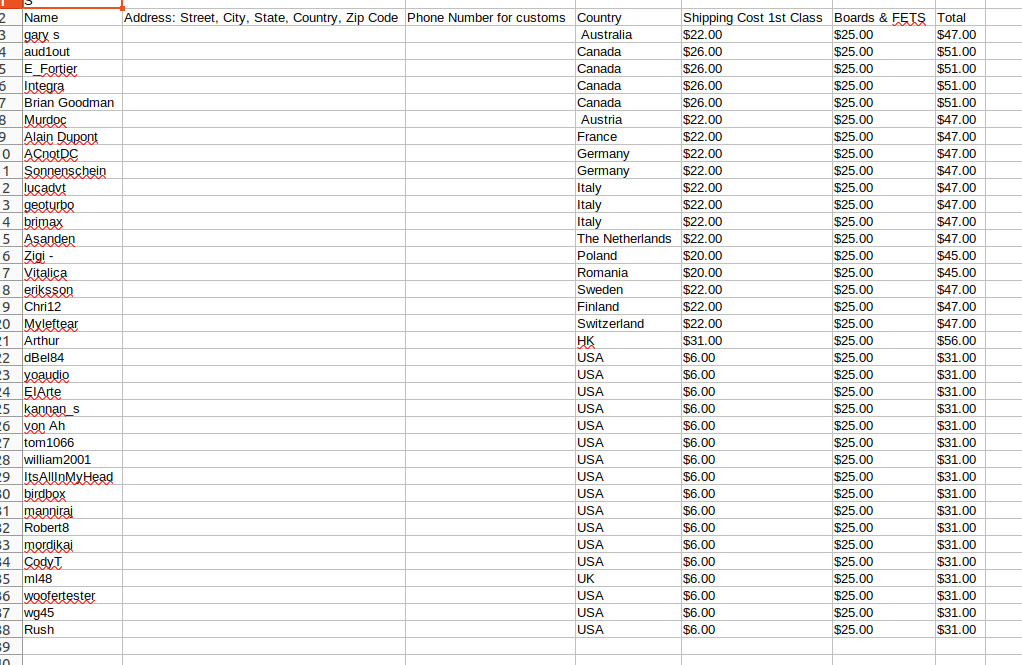This screenshot has width=1022, height=665.
Task: Select the Austria country cell
Action: [628, 119]
